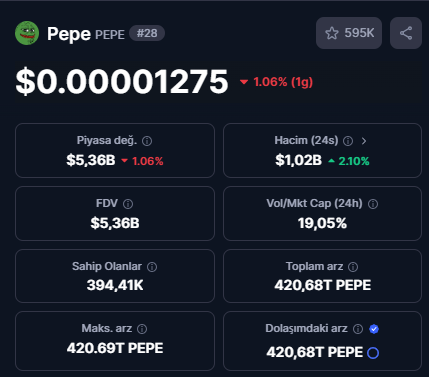
Task: Show info for Maks. arz
Action: (x=142, y=329)
